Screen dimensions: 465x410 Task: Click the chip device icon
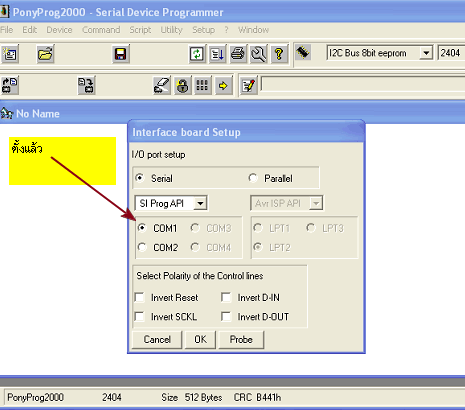click(x=303, y=52)
